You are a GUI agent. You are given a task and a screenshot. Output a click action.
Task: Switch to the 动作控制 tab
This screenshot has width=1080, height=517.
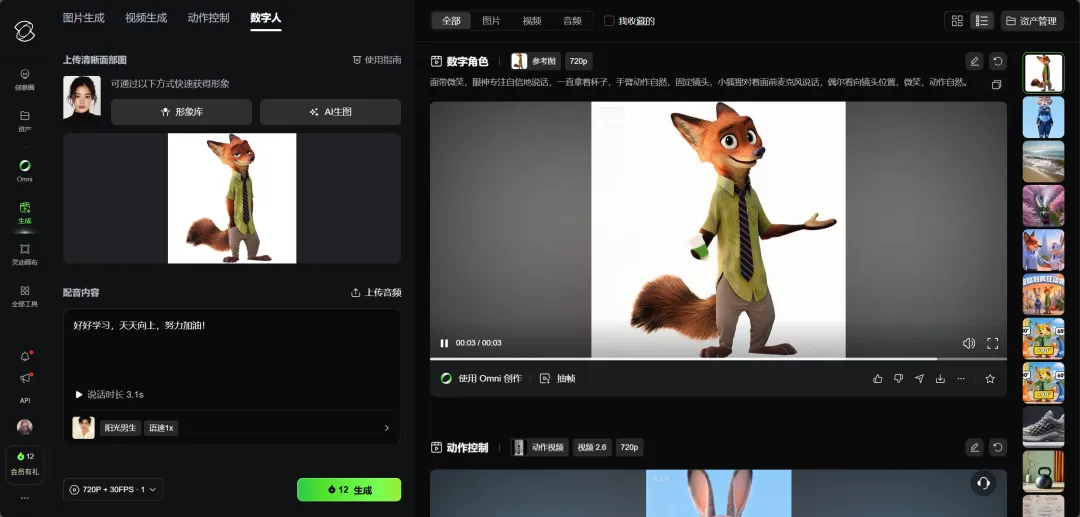209,18
